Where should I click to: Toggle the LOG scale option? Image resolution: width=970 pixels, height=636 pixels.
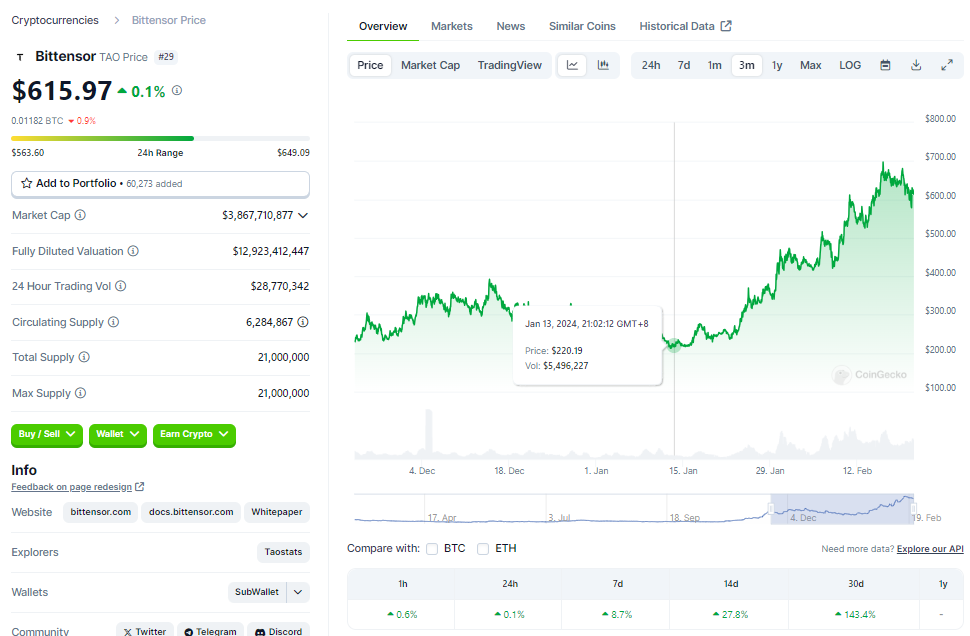point(850,65)
